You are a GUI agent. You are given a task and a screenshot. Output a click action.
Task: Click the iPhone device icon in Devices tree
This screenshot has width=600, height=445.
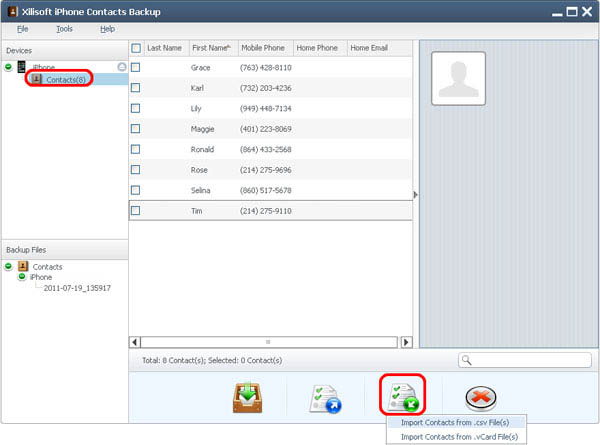(21, 67)
